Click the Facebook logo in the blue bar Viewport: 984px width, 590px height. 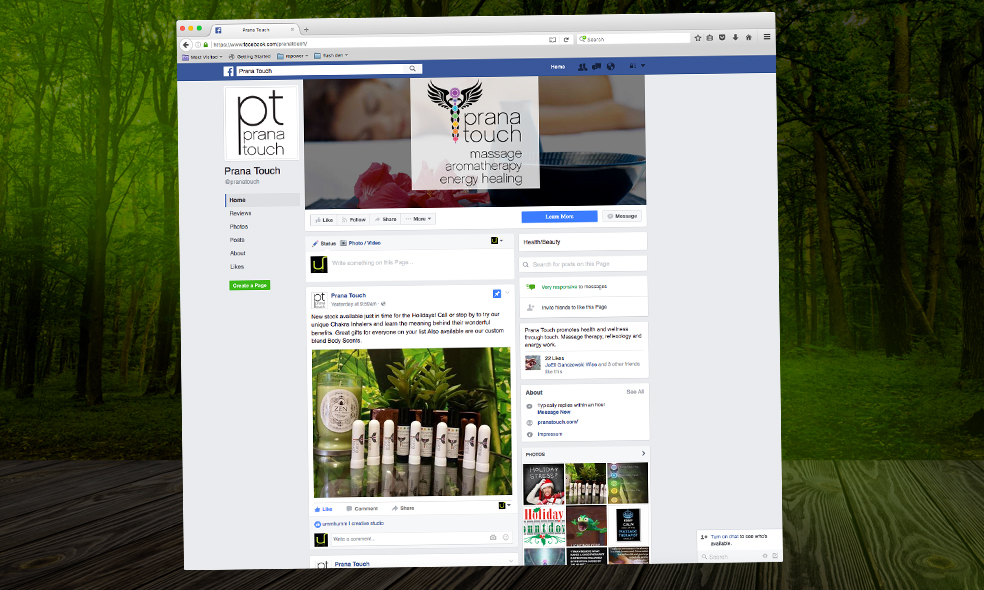(228, 72)
